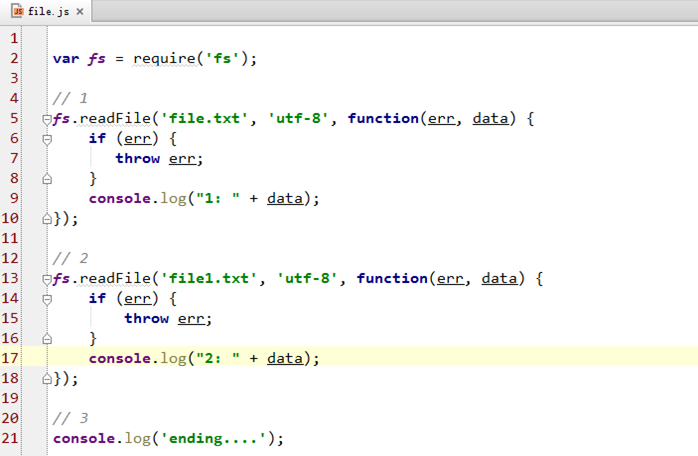The image size is (698, 456).
Task: Click line number 2 in the gutter
Action: [x=14, y=58]
